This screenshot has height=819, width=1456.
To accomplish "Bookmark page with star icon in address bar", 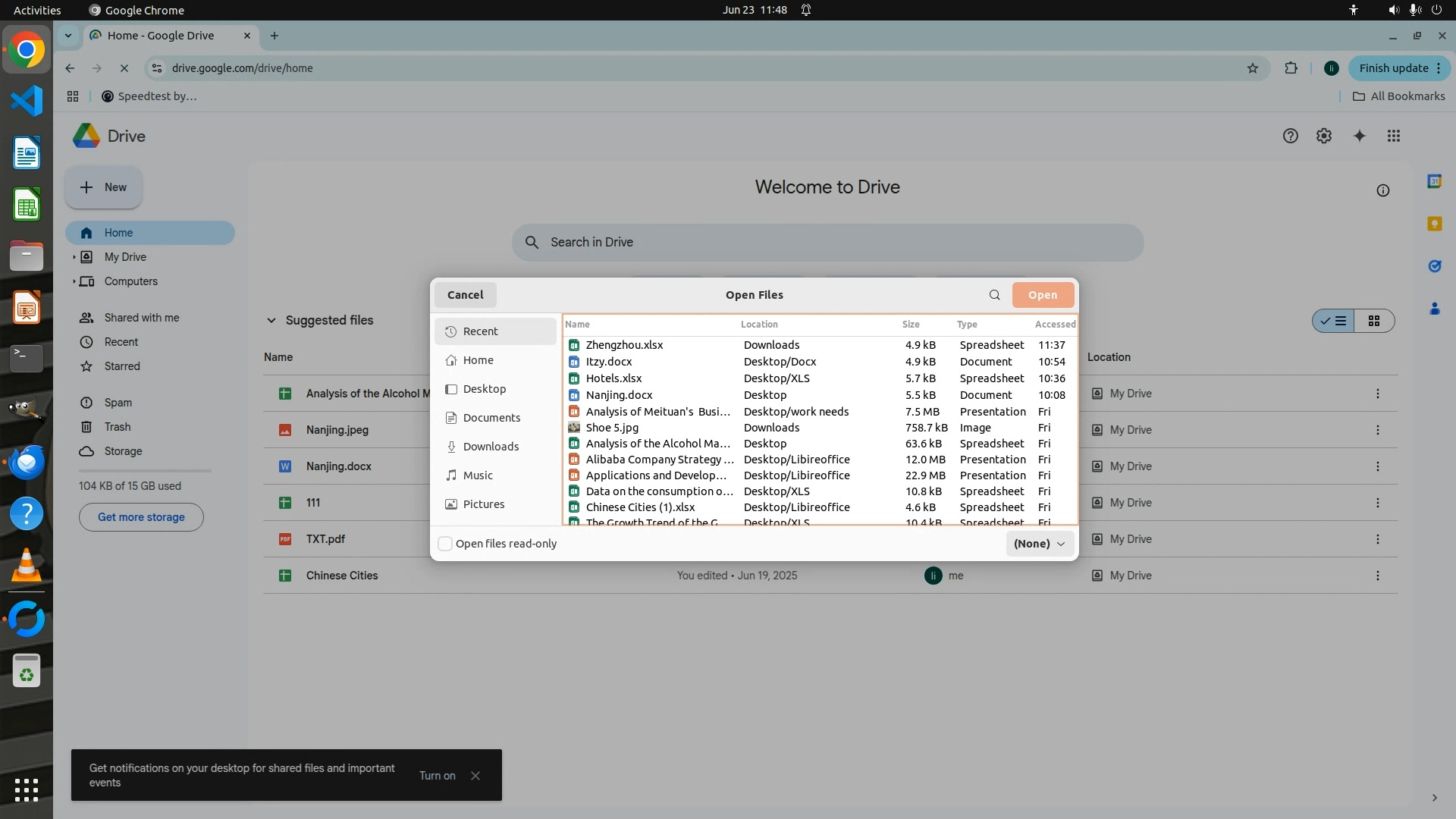I will pyautogui.click(x=1252, y=68).
